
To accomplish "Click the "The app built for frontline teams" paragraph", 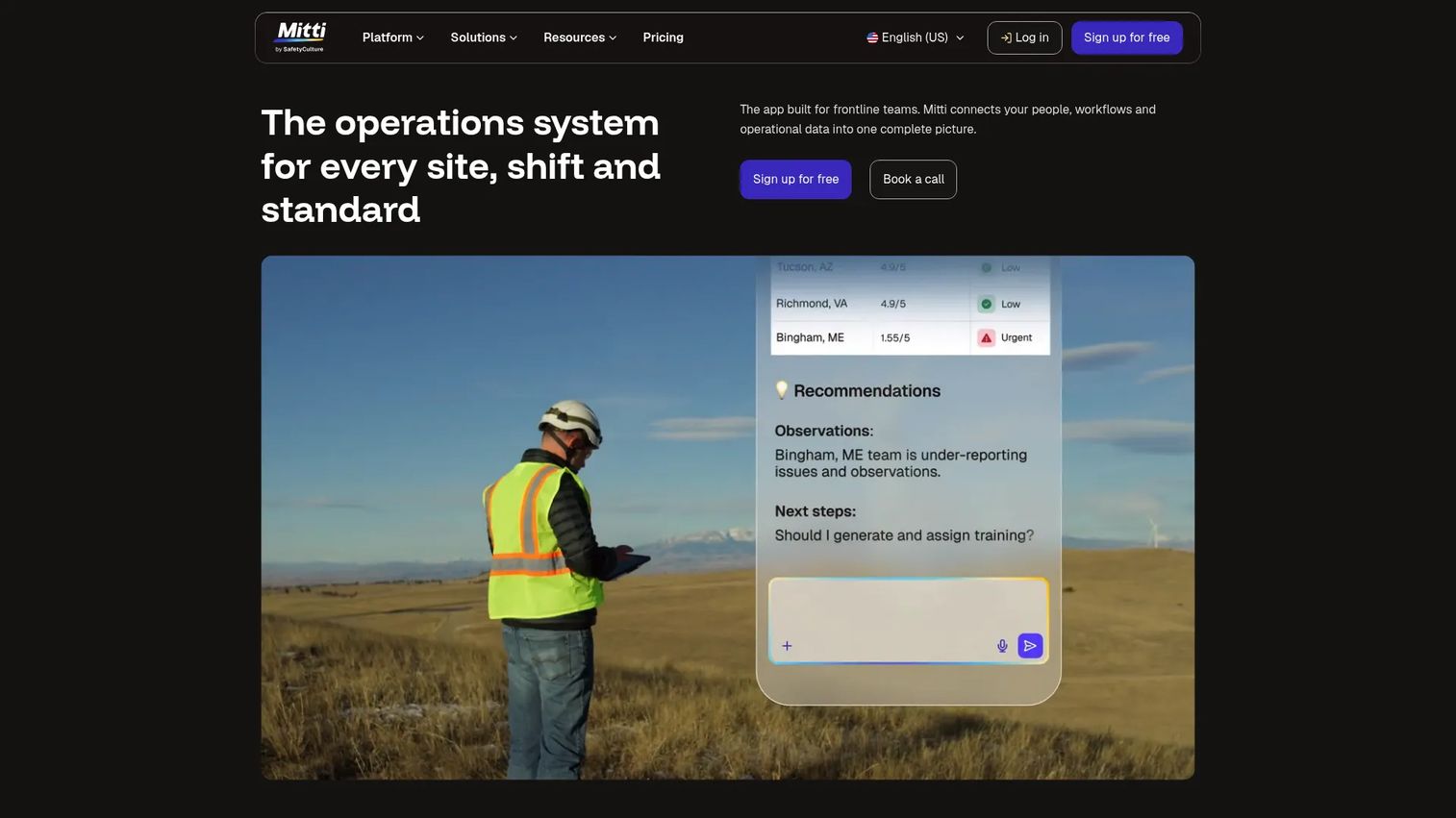I will click(x=948, y=119).
